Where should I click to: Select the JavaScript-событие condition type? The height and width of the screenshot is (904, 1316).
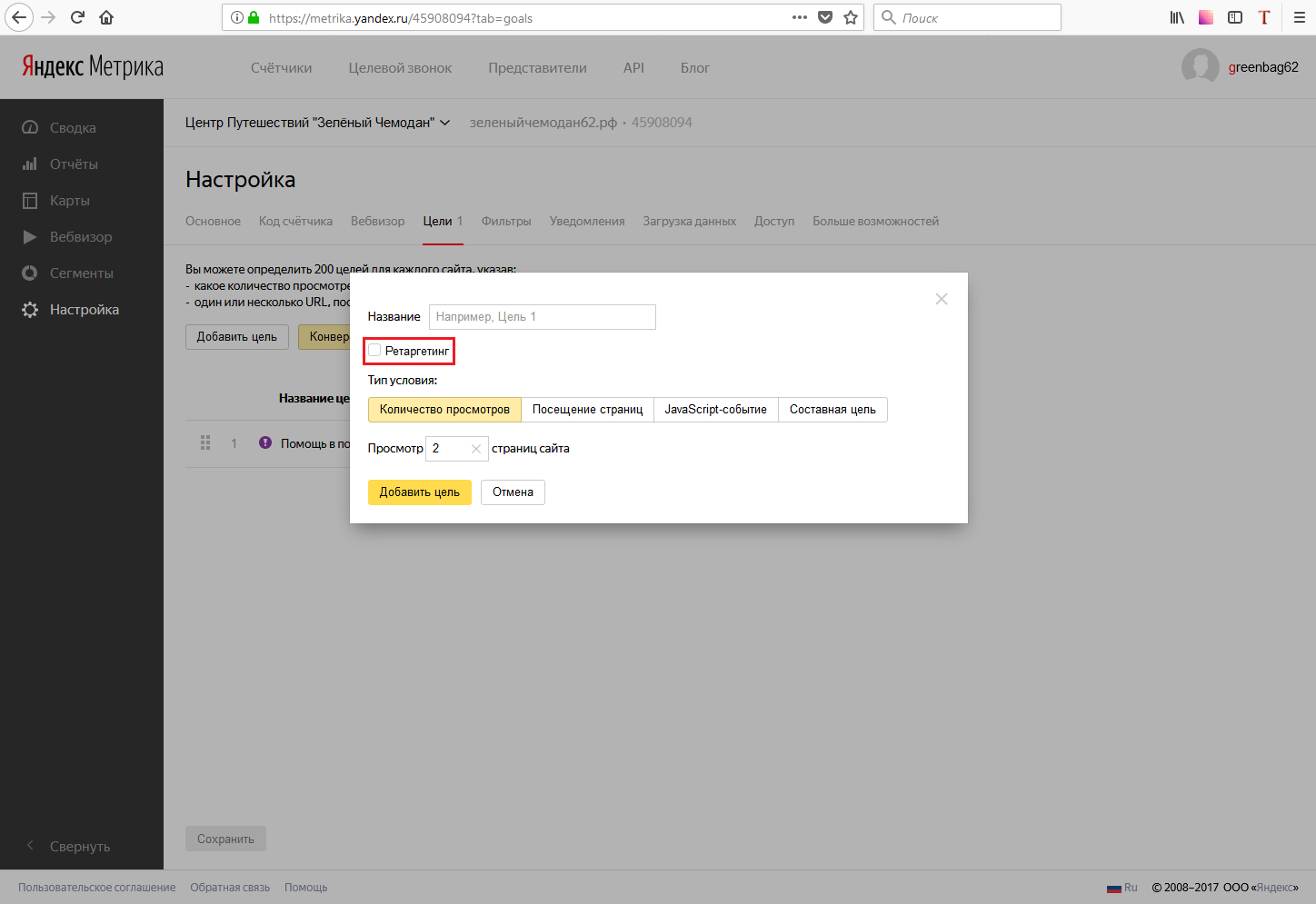(716, 410)
